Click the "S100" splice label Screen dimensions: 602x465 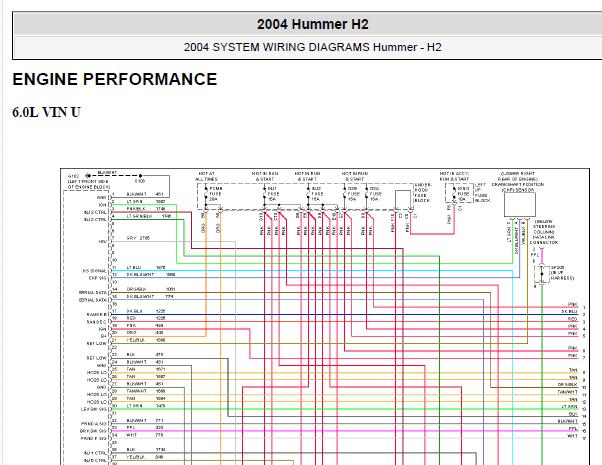pos(139,181)
